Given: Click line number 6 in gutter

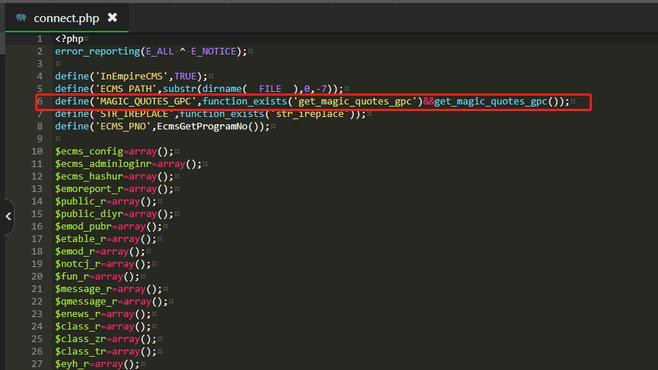Looking at the screenshot, I should pyautogui.click(x=40, y=102).
